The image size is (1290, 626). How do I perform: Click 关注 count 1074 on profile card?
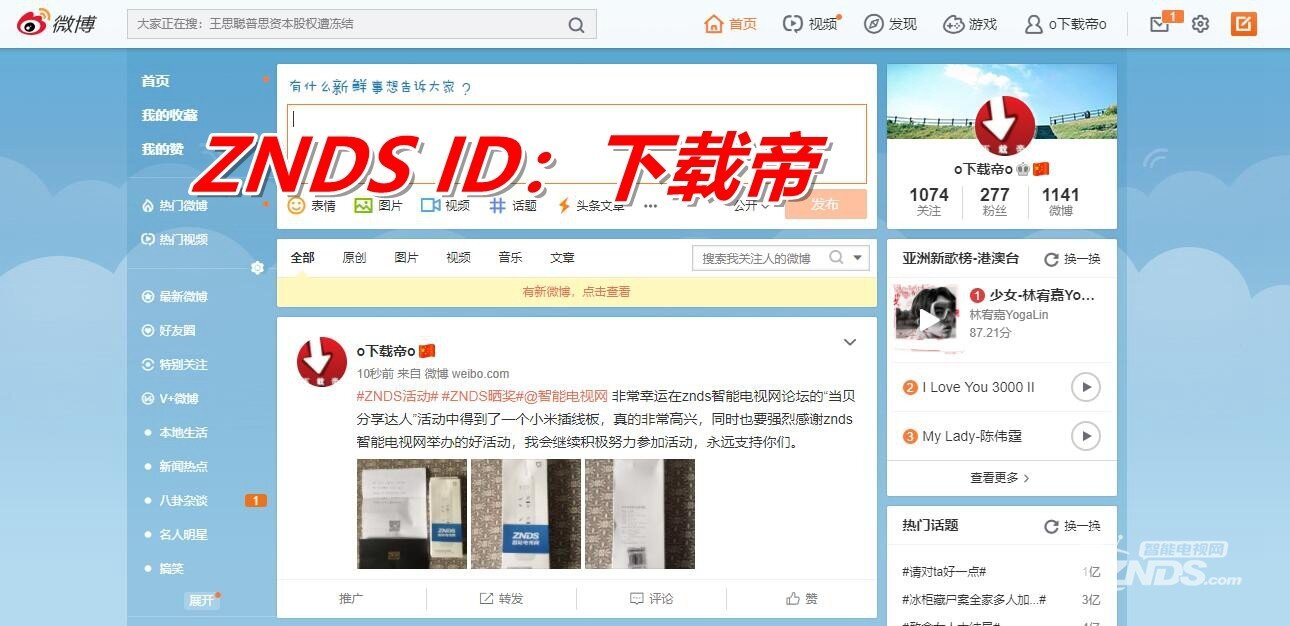929,201
